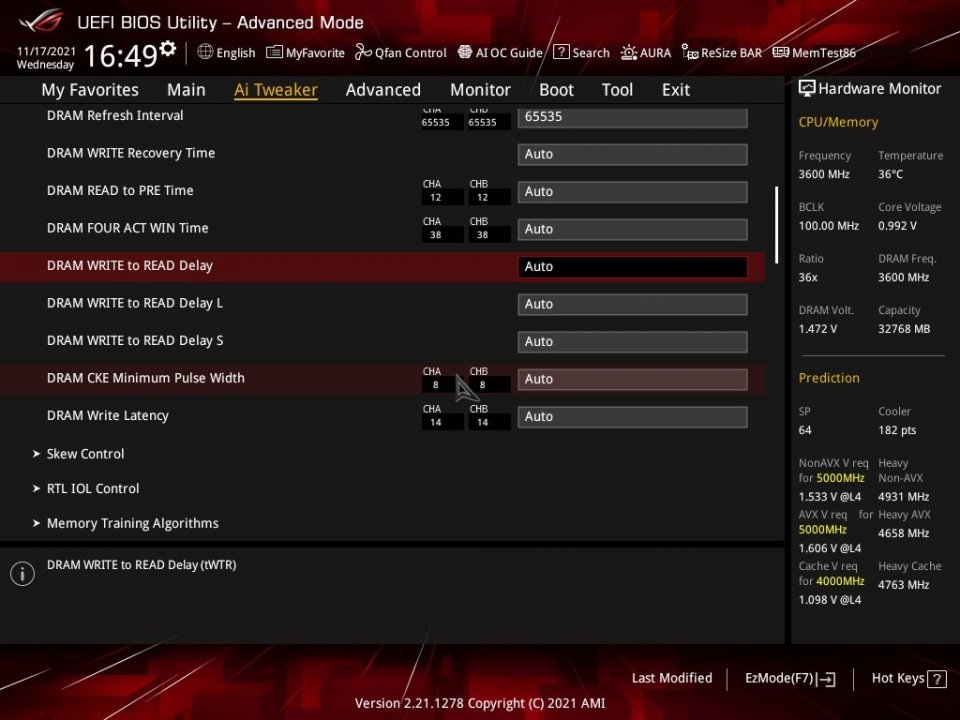Click DRAM Freq. 3600 MHz value
960x720 pixels.
tap(904, 277)
